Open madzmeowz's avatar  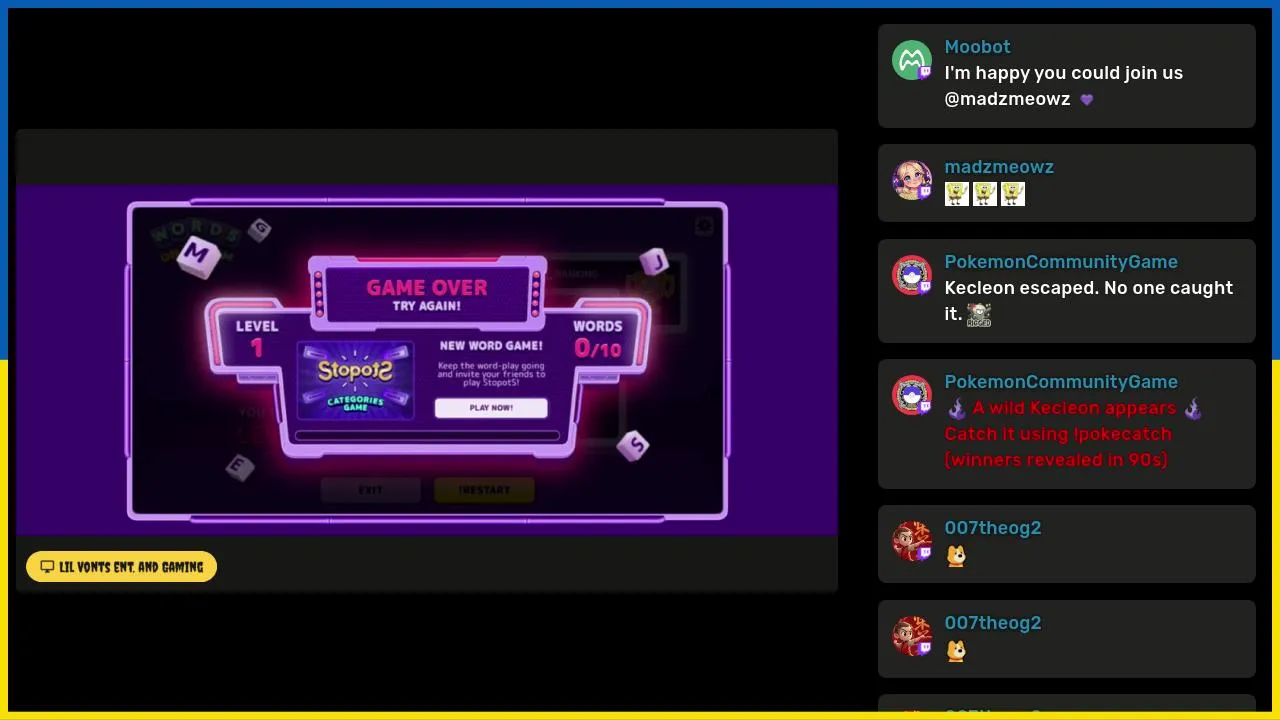point(912,181)
